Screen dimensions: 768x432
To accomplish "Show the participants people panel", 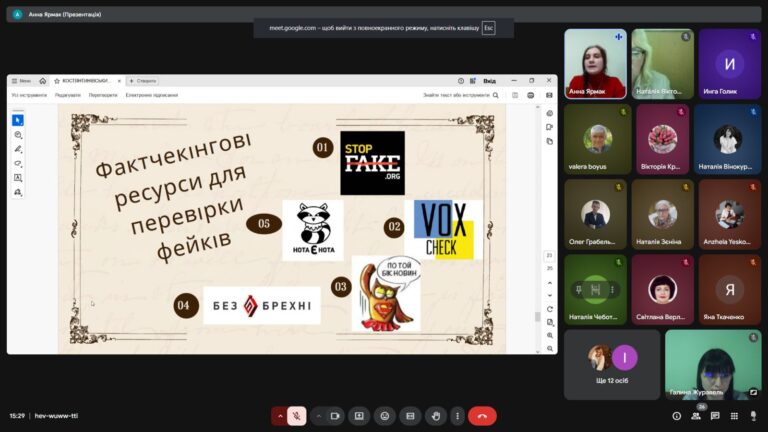I will pyautogui.click(x=696, y=416).
